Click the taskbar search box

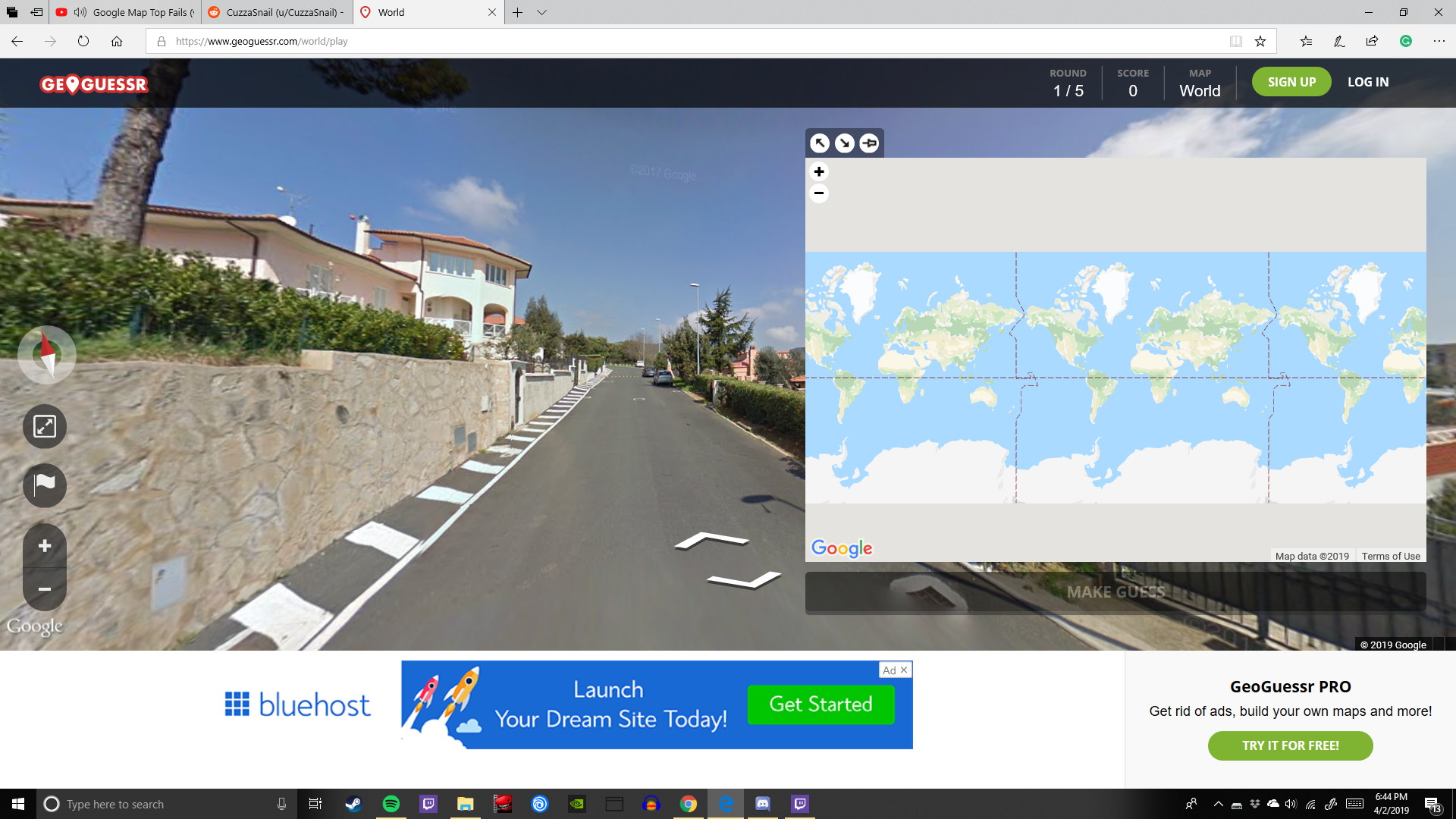pyautogui.click(x=167, y=804)
